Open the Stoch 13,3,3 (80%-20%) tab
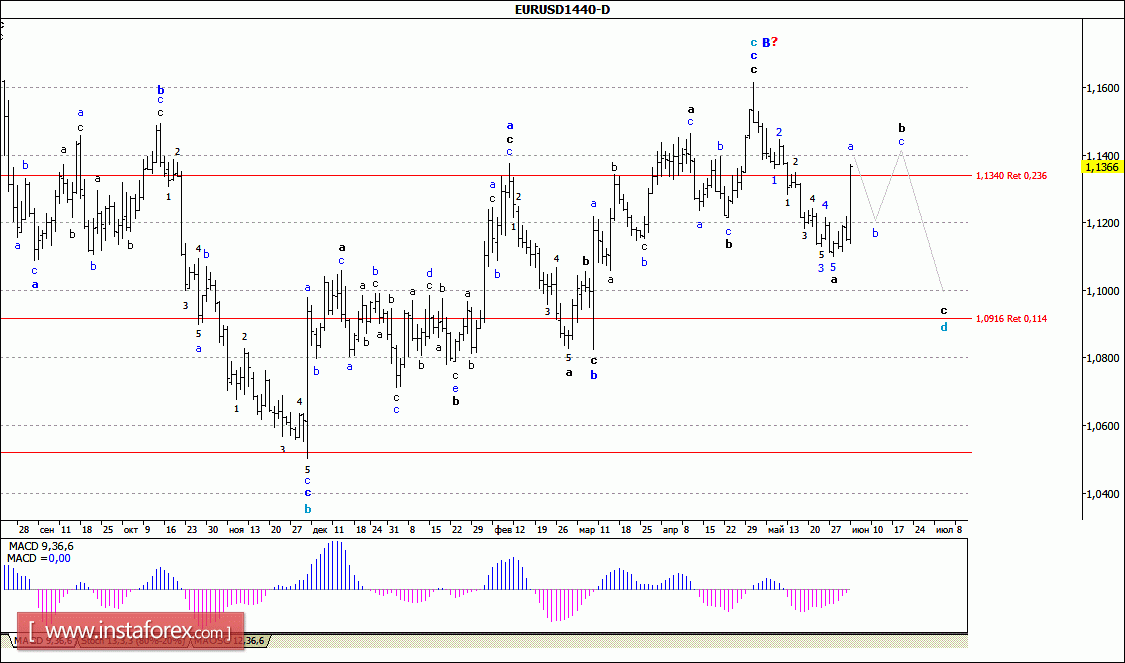 (x=133, y=641)
